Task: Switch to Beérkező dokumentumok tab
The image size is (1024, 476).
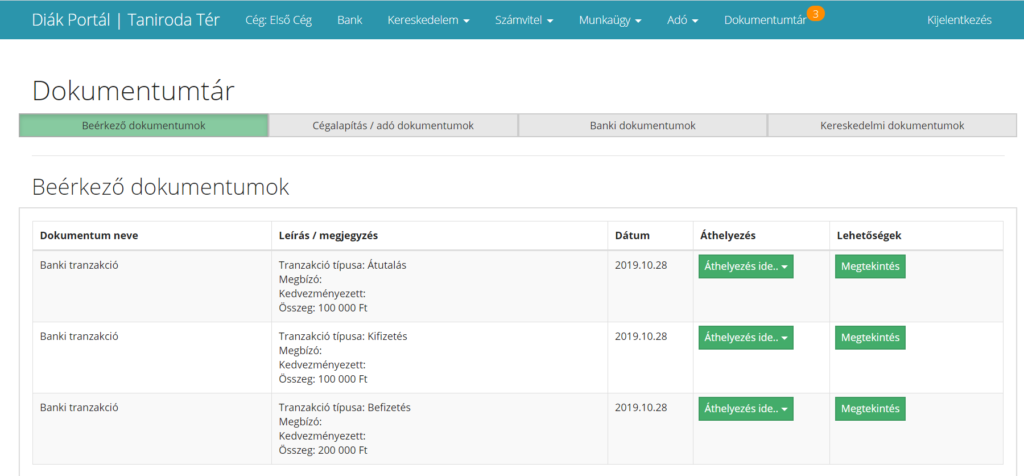Action: 144,126
